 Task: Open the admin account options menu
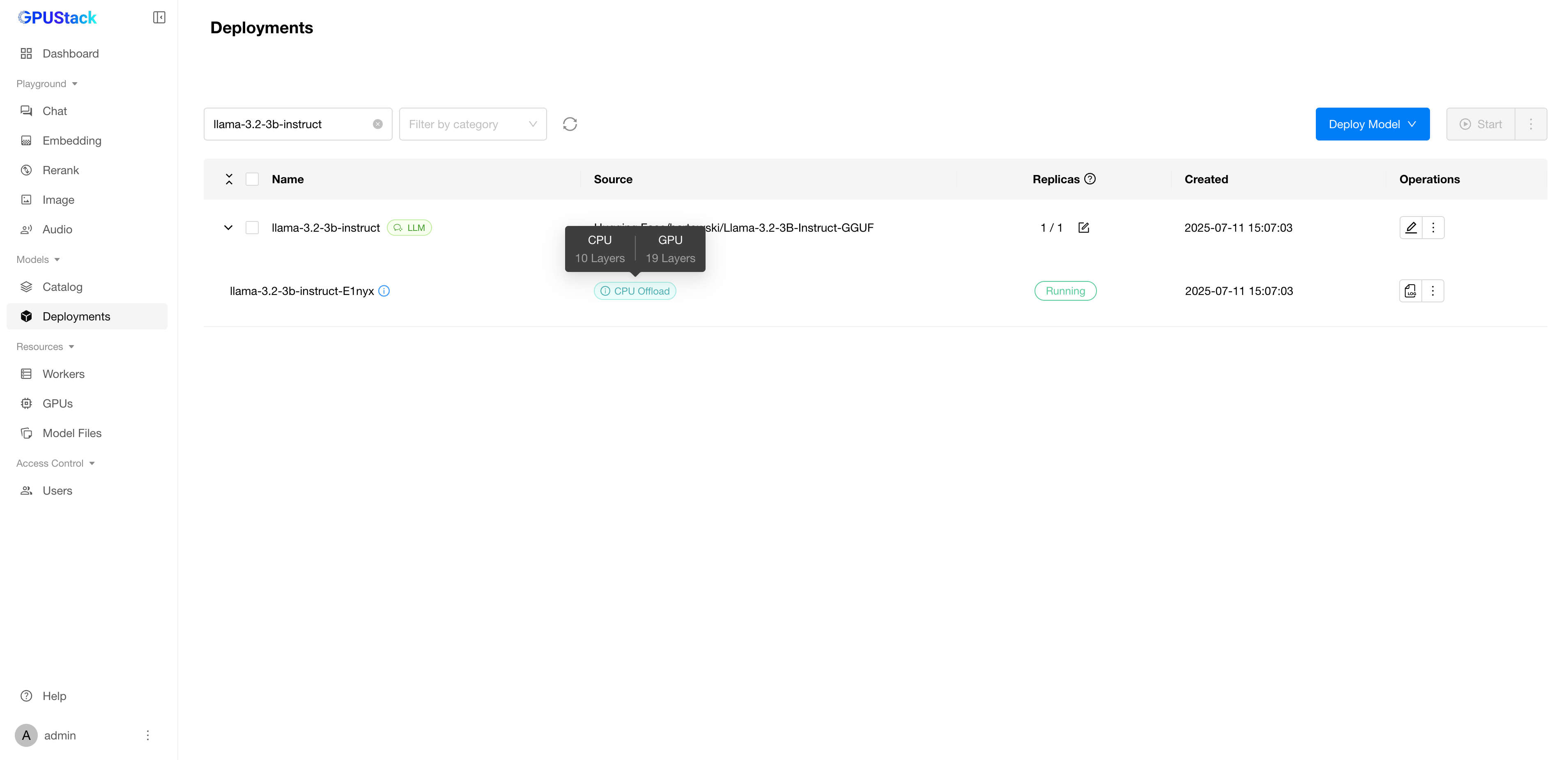(147, 735)
